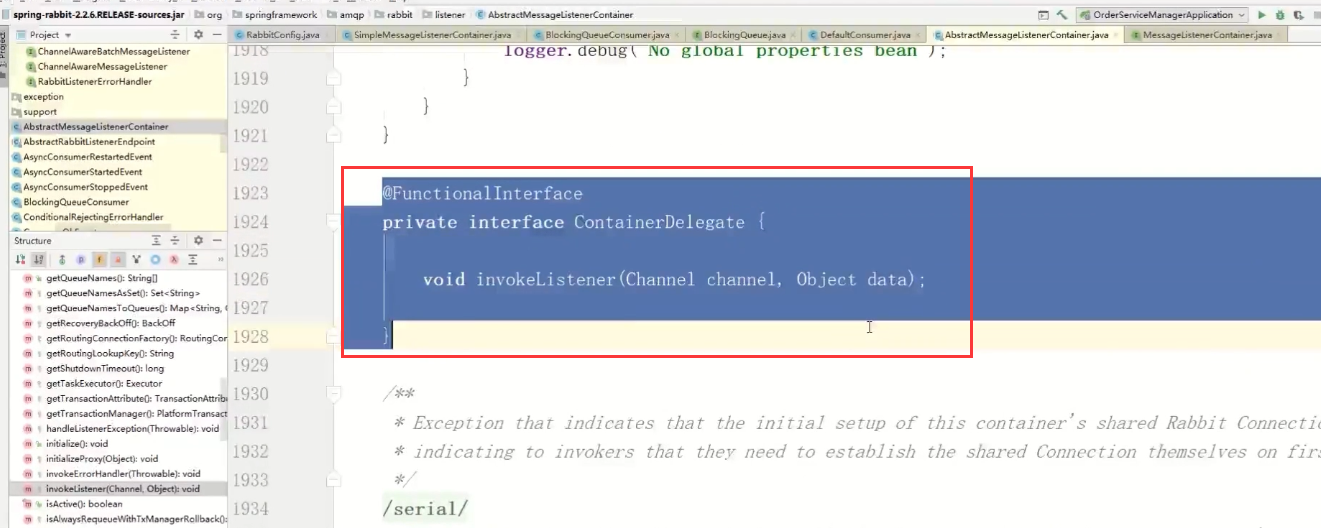
Task: Run OrderServiceManagerApplication with the green play icon
Action: (x=1262, y=15)
